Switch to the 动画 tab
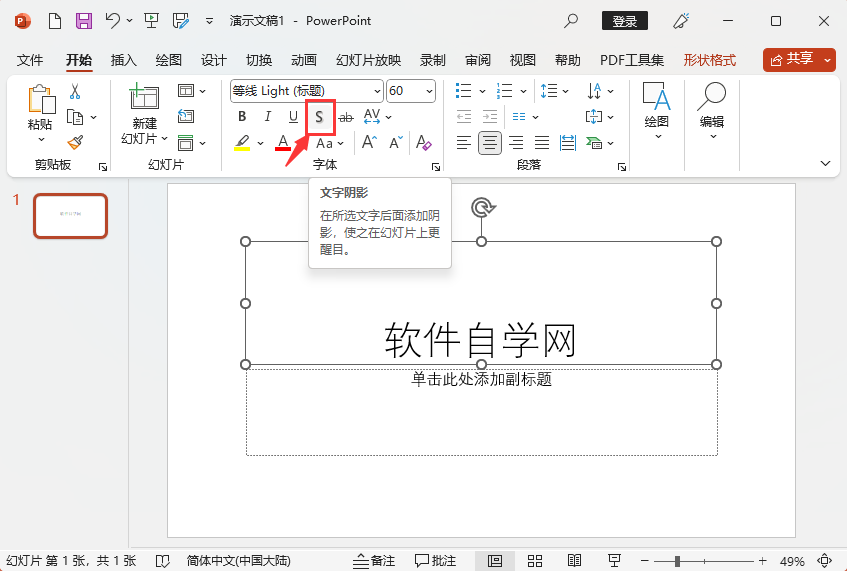Viewport: 847px width, 571px height. 304,60
